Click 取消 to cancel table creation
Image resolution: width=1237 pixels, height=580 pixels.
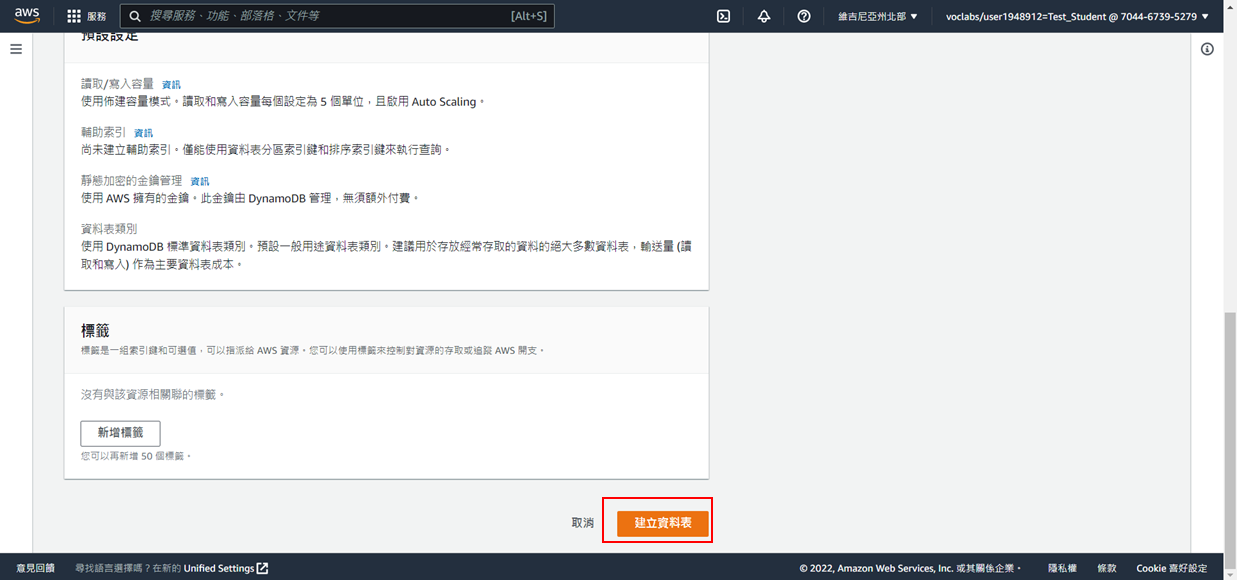[x=583, y=523]
